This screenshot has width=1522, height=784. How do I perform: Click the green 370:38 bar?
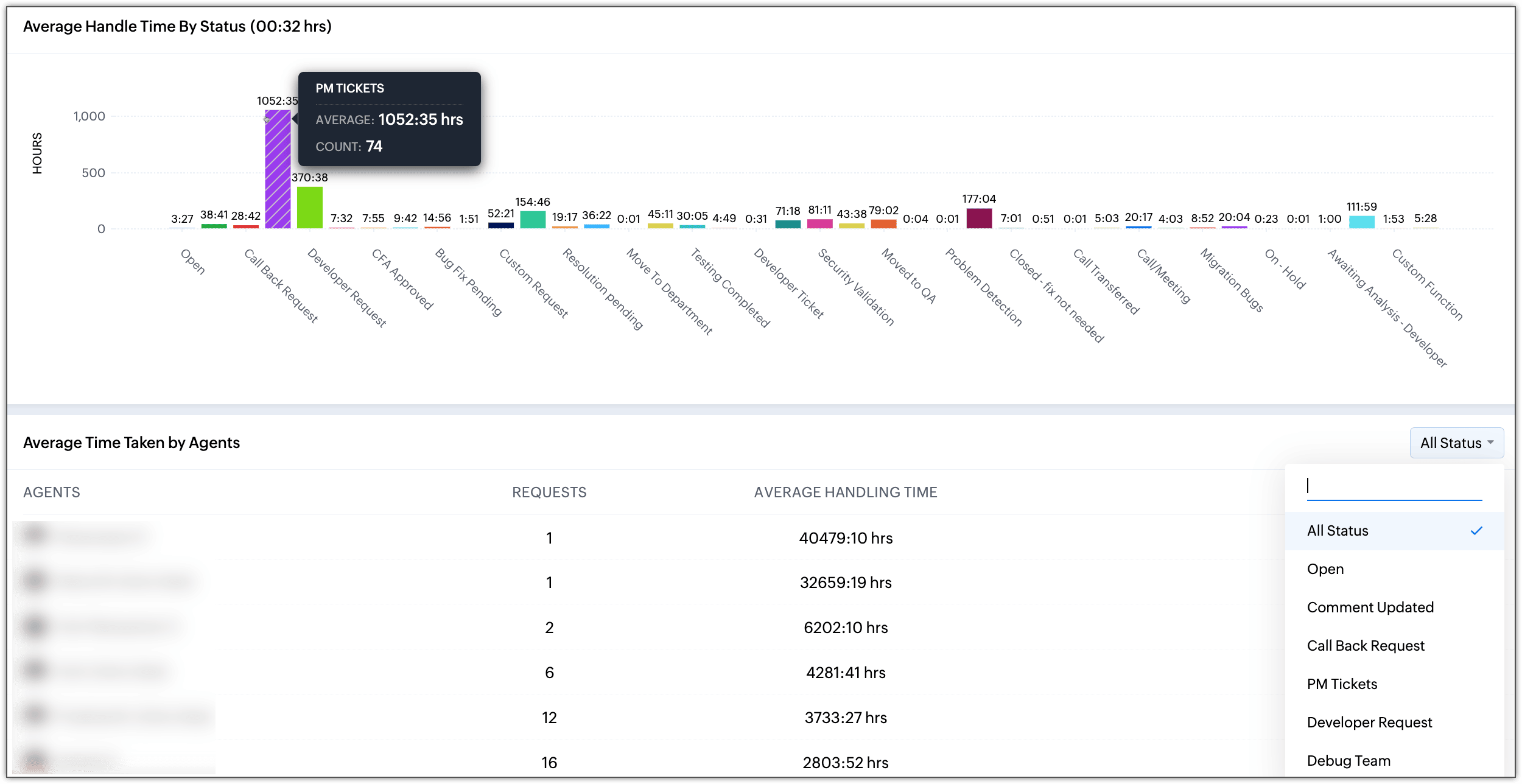coord(309,208)
